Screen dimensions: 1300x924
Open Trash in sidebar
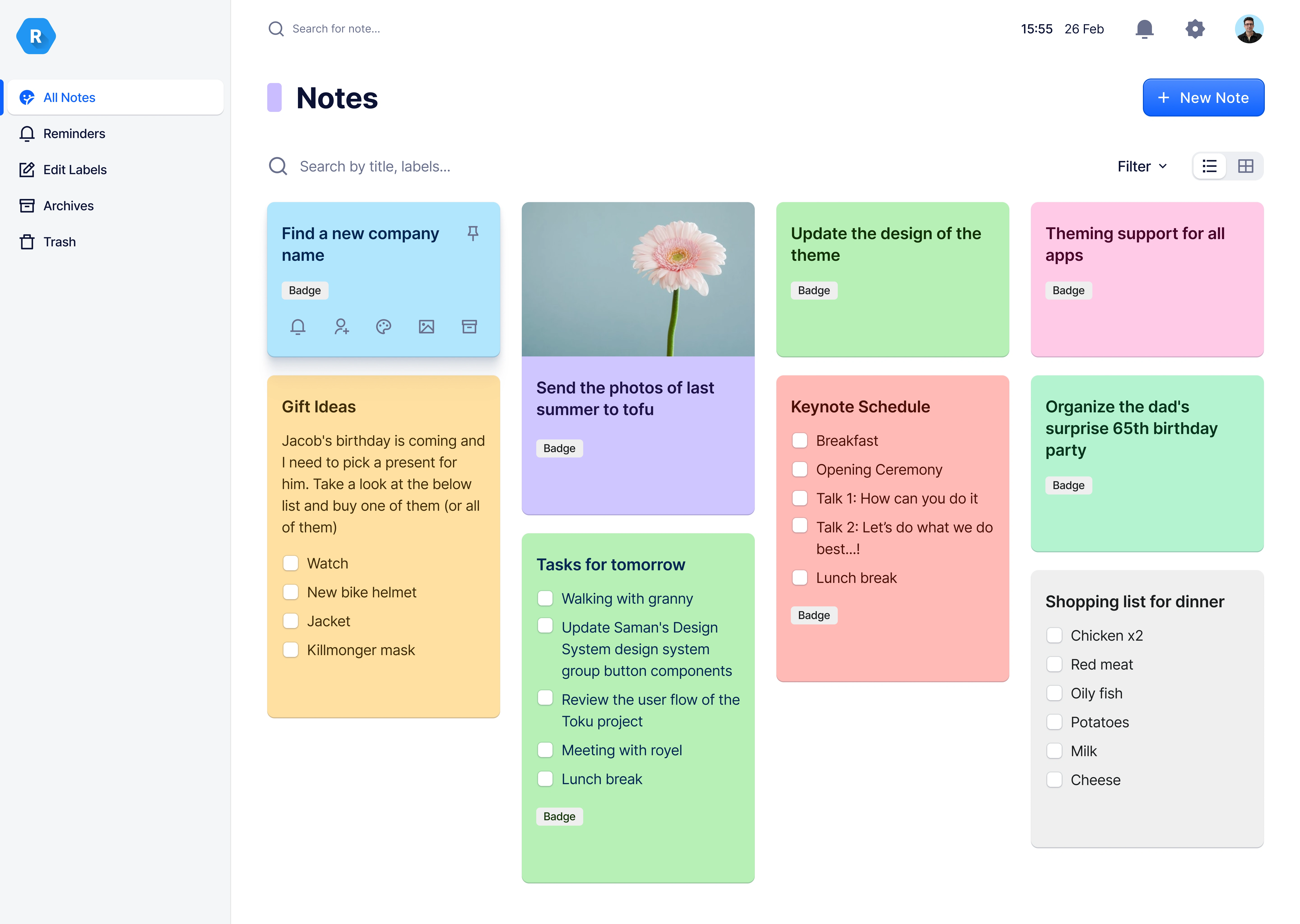116,242
